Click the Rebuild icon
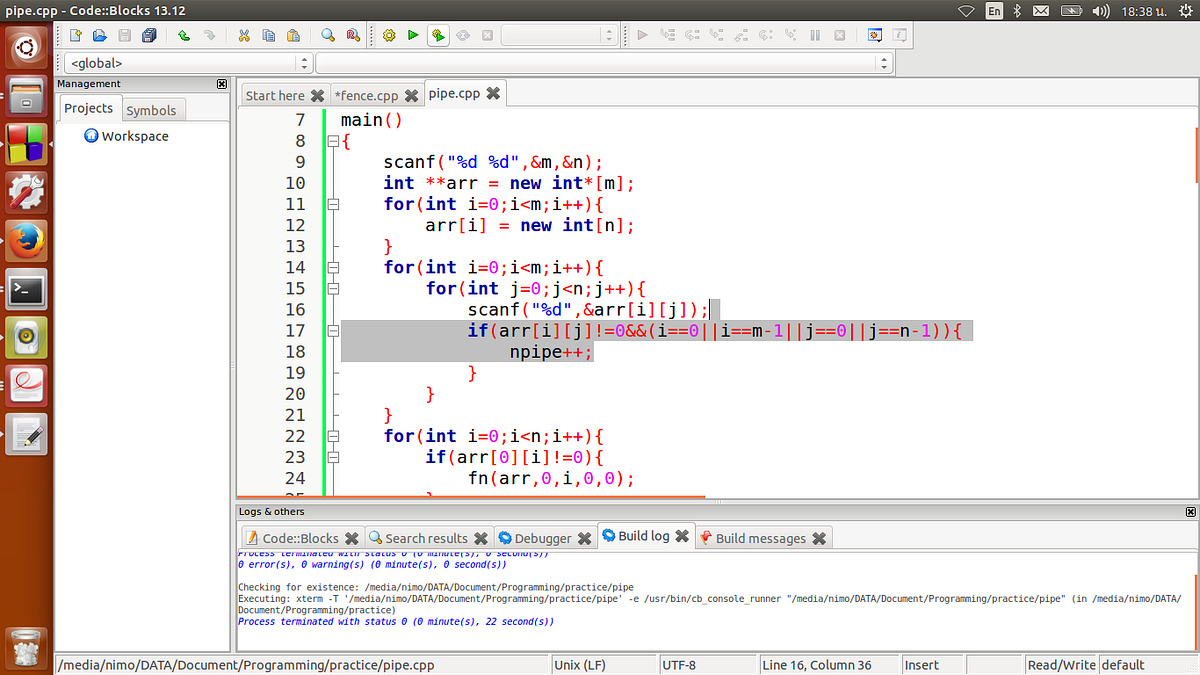 click(x=463, y=35)
